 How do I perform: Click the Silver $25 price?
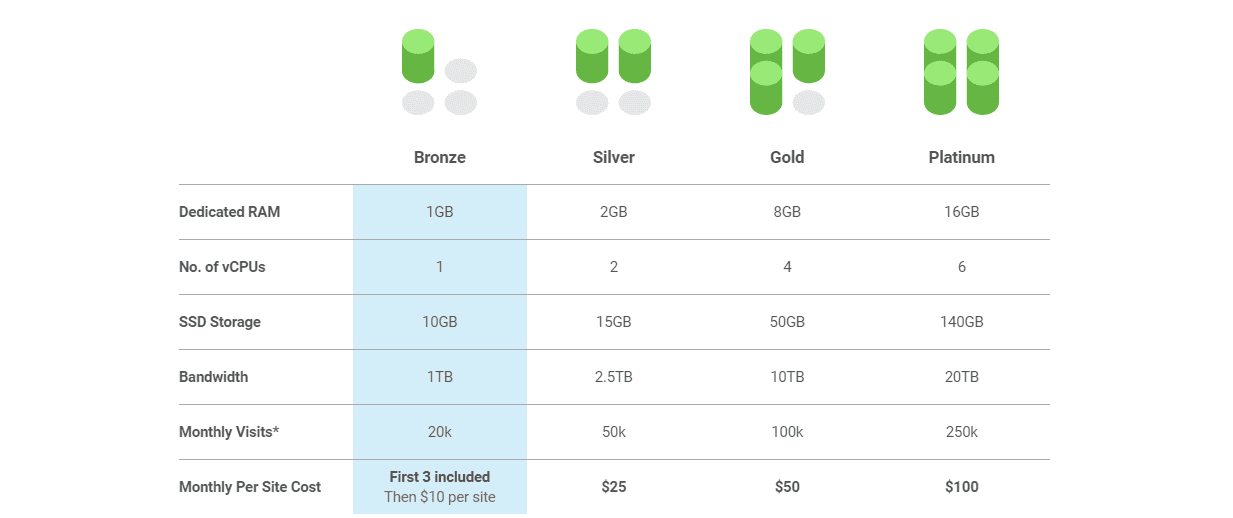click(x=613, y=487)
